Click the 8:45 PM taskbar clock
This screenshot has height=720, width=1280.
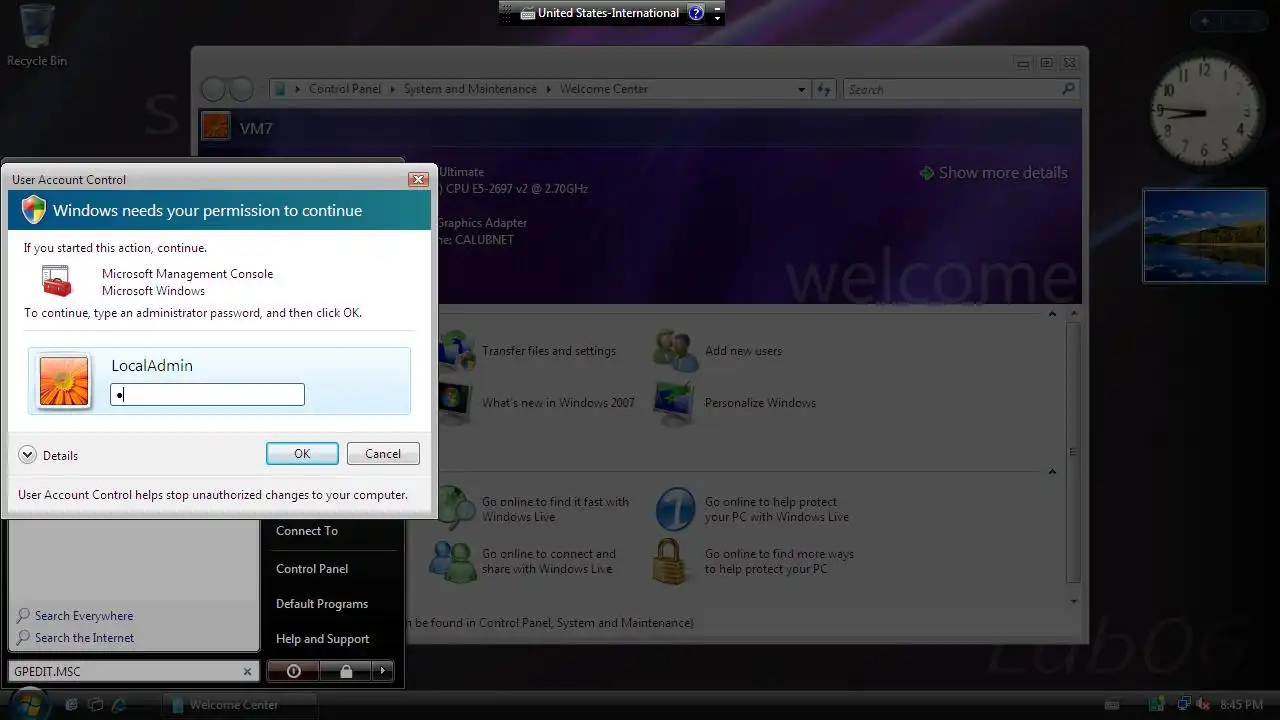coord(1242,705)
